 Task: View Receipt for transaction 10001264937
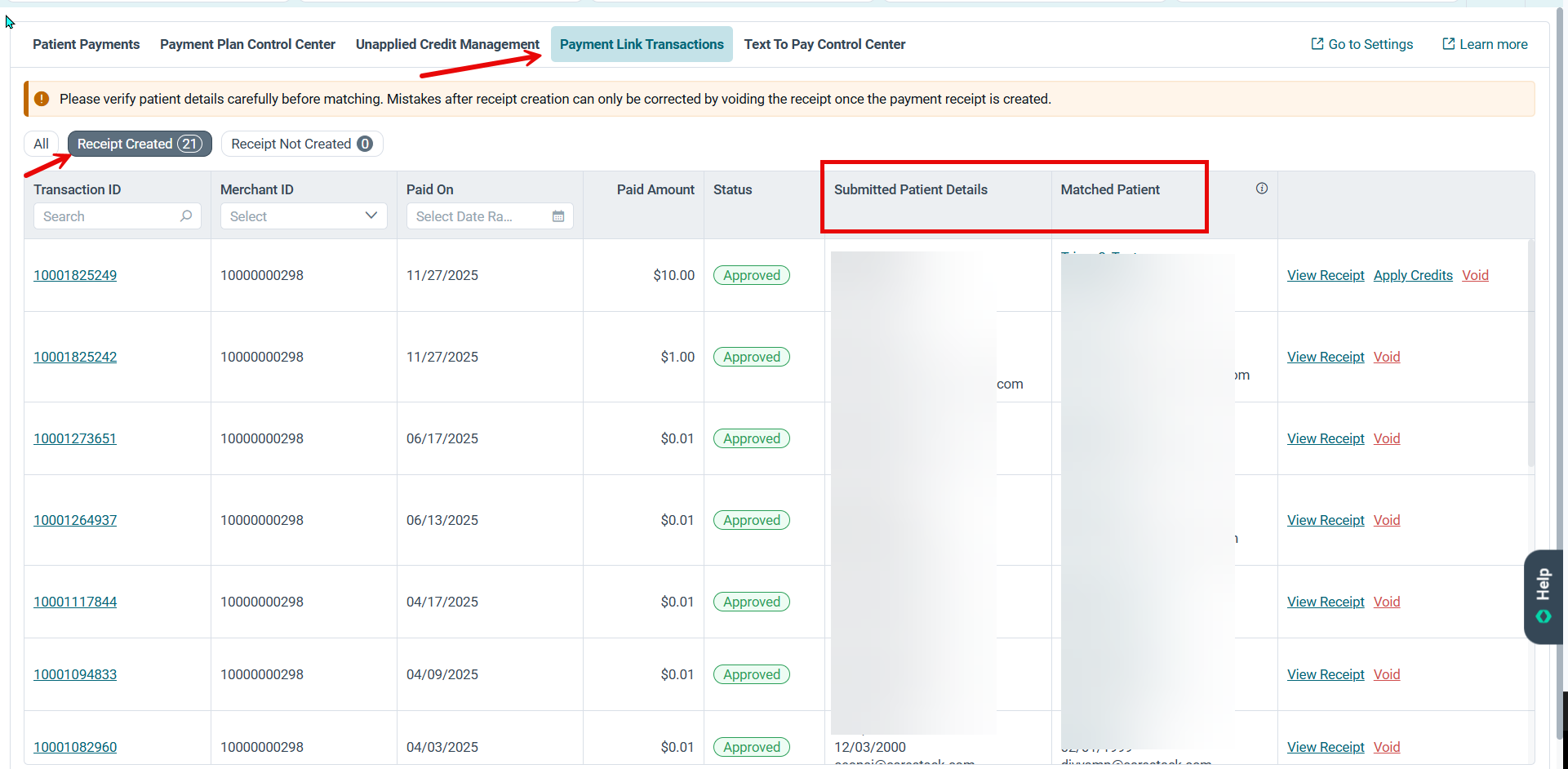point(1326,520)
